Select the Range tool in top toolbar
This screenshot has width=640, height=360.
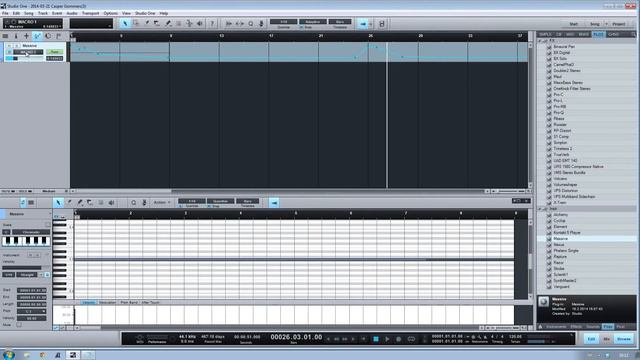pyautogui.click(x=136, y=24)
